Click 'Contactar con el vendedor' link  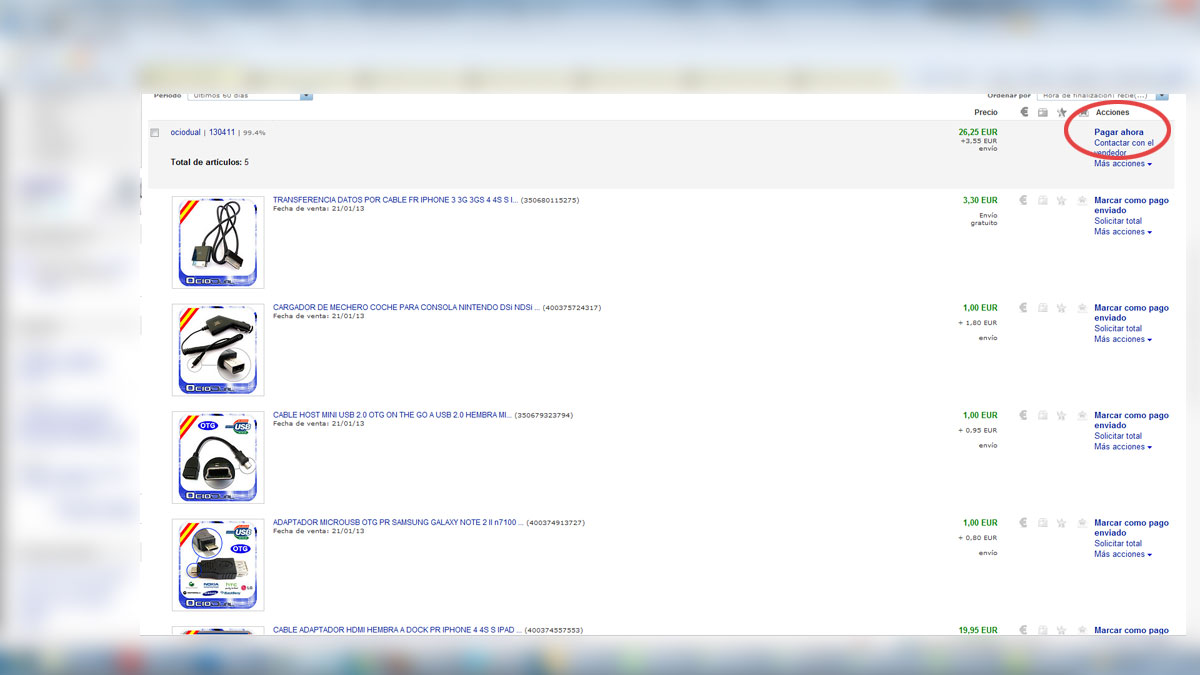click(x=1123, y=147)
